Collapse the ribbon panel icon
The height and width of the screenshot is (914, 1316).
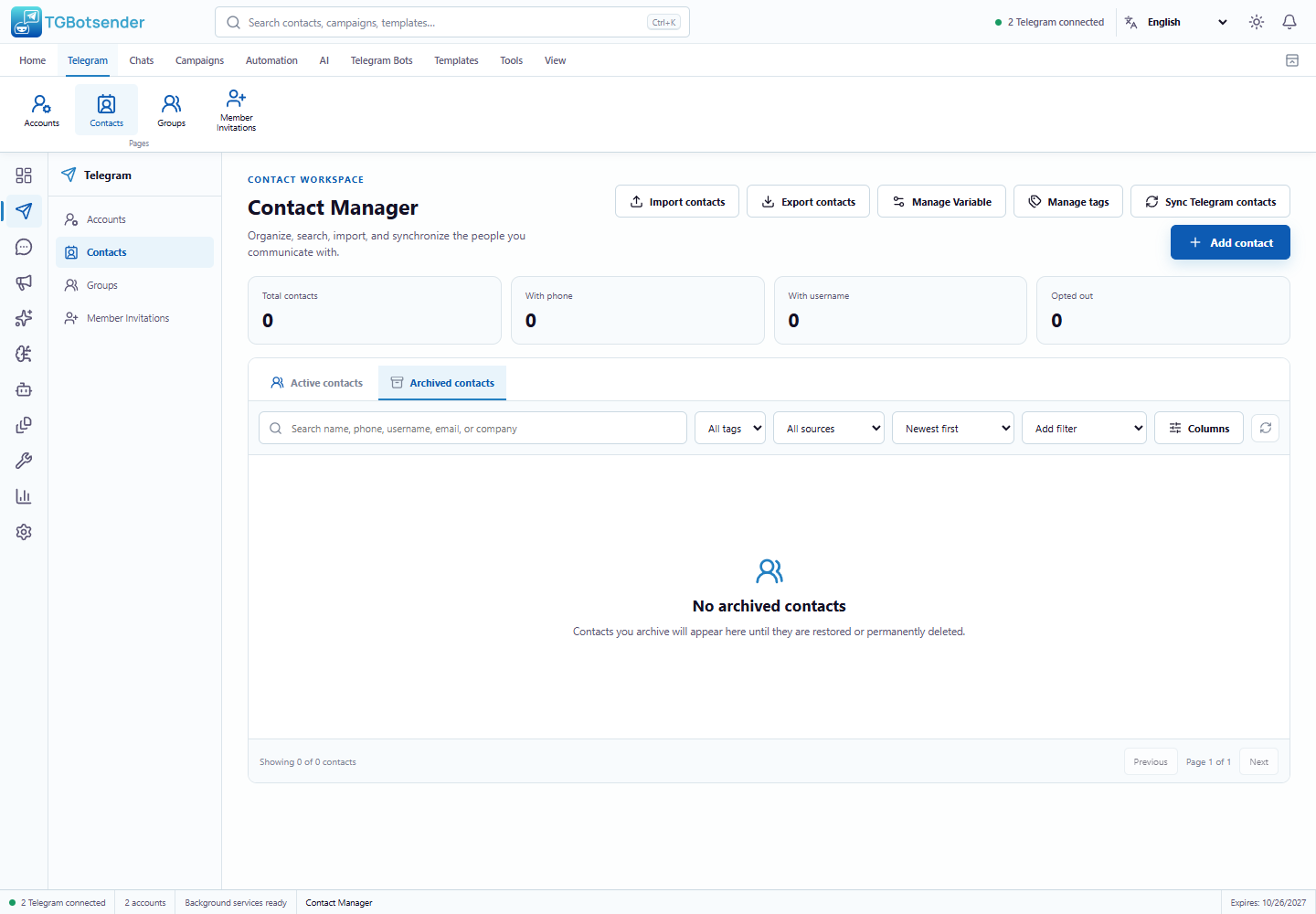[x=1292, y=60]
